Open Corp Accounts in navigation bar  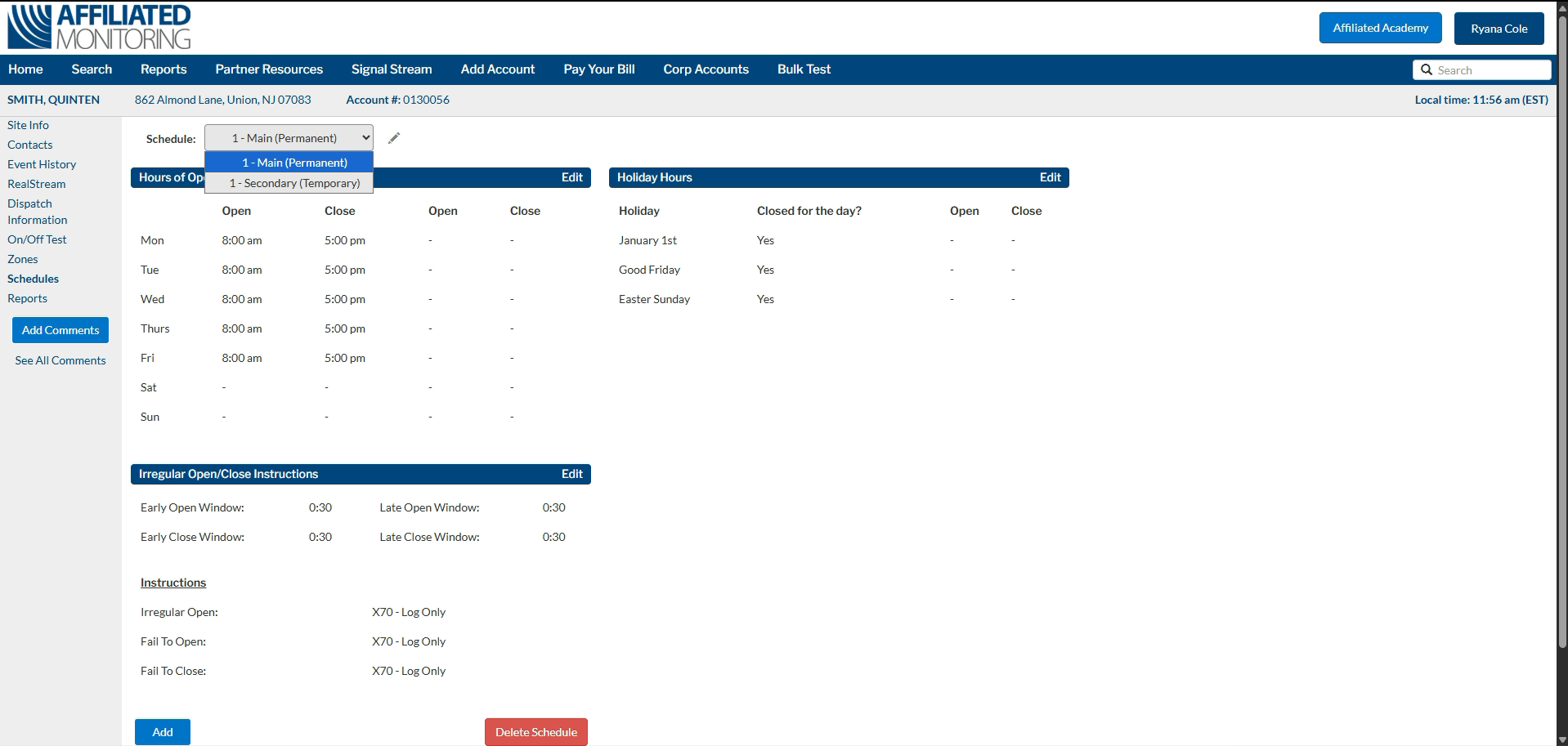pos(706,69)
